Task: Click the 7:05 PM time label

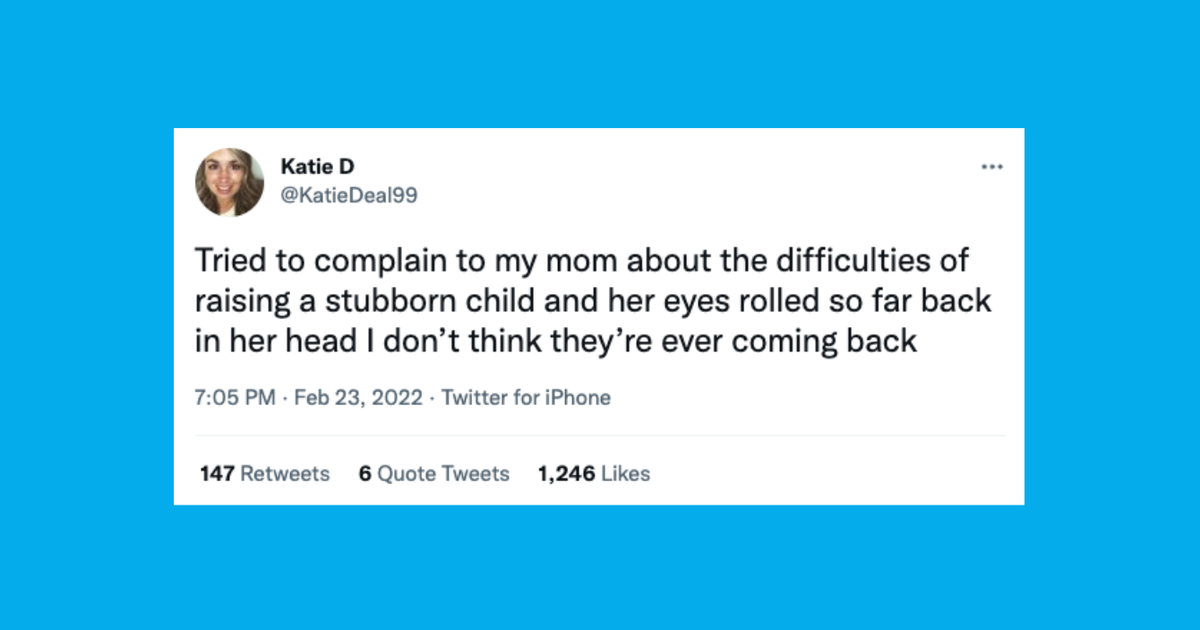Action: pyautogui.click(x=235, y=397)
